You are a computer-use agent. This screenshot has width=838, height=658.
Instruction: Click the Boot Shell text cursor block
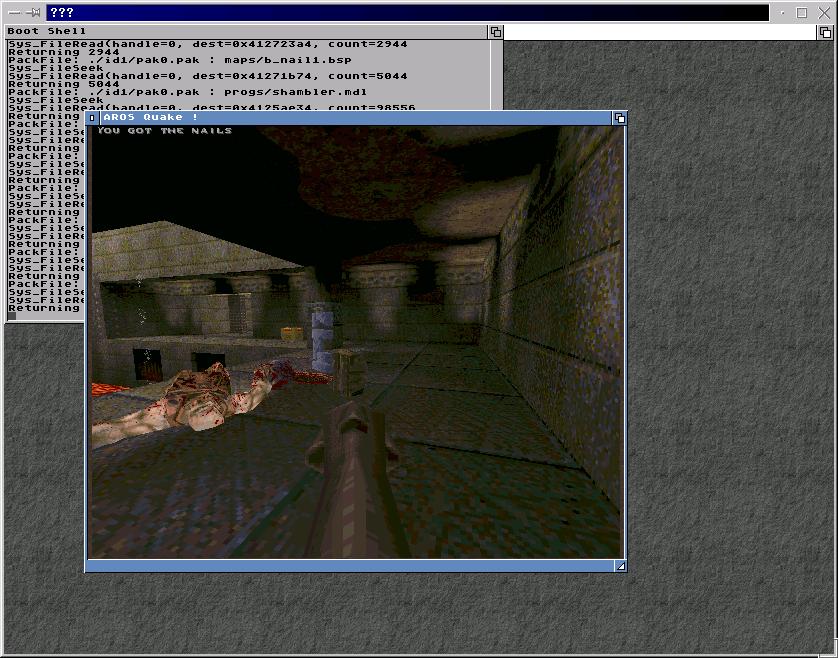(x=11, y=317)
